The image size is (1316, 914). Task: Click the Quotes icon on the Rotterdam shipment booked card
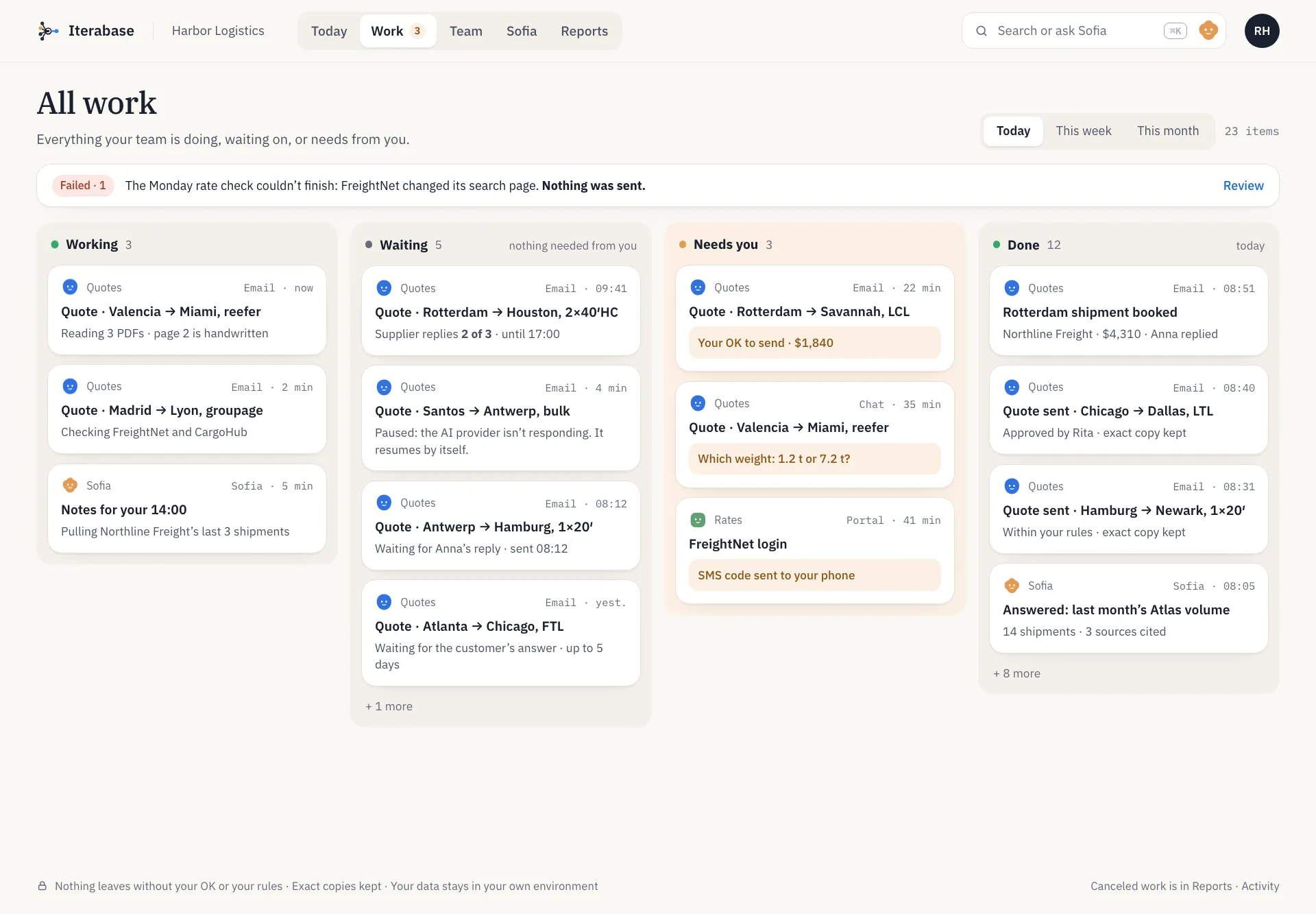(1012, 288)
